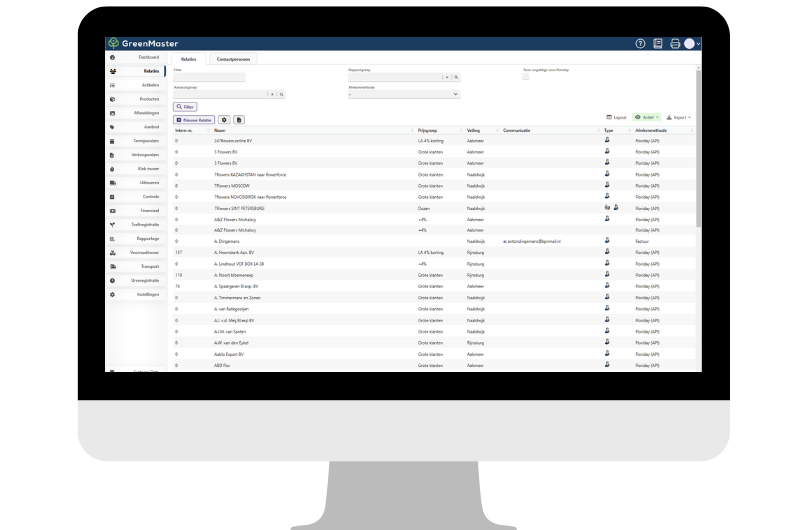Select Relaties in the sidebar menu
The image size is (800, 530).
pyautogui.click(x=136, y=71)
